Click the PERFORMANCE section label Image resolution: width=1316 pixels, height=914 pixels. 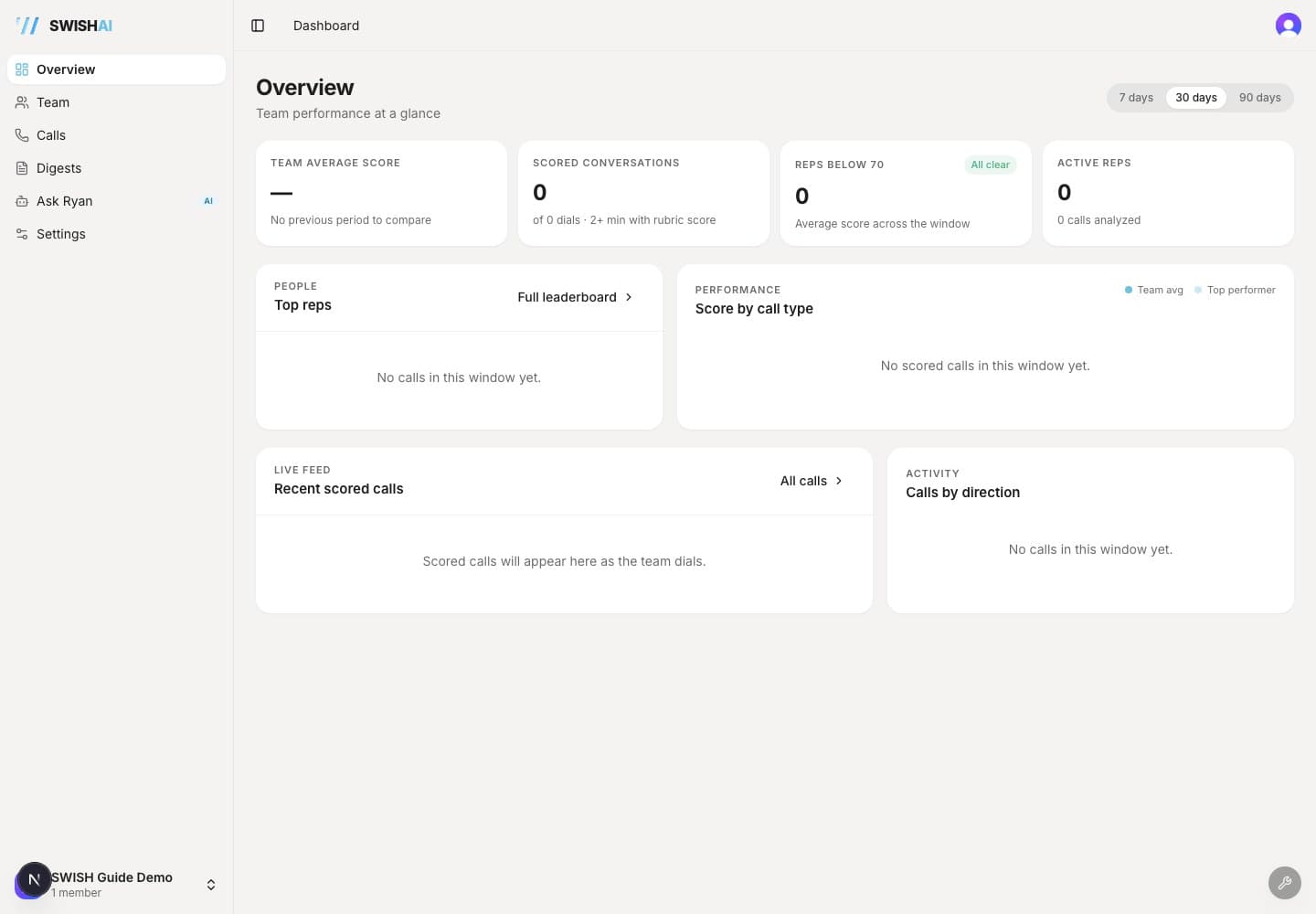[738, 290]
